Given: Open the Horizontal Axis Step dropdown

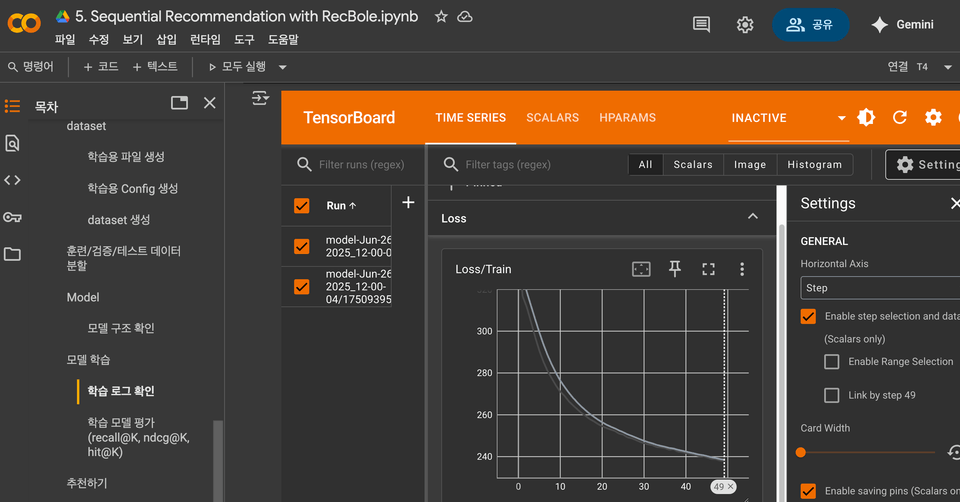Looking at the screenshot, I should tap(880, 288).
